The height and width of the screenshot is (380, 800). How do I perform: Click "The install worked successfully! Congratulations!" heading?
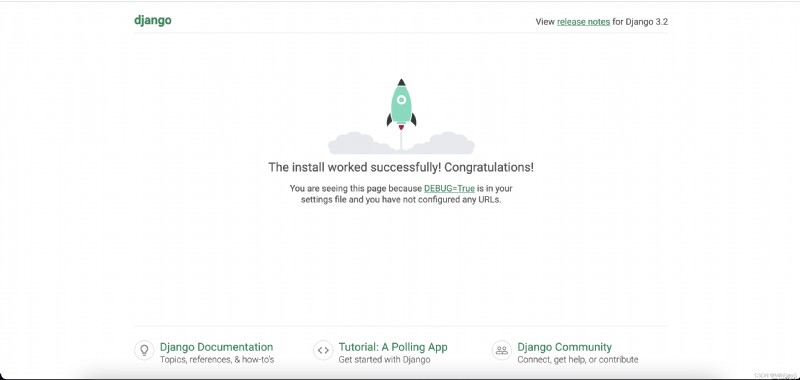(x=401, y=167)
